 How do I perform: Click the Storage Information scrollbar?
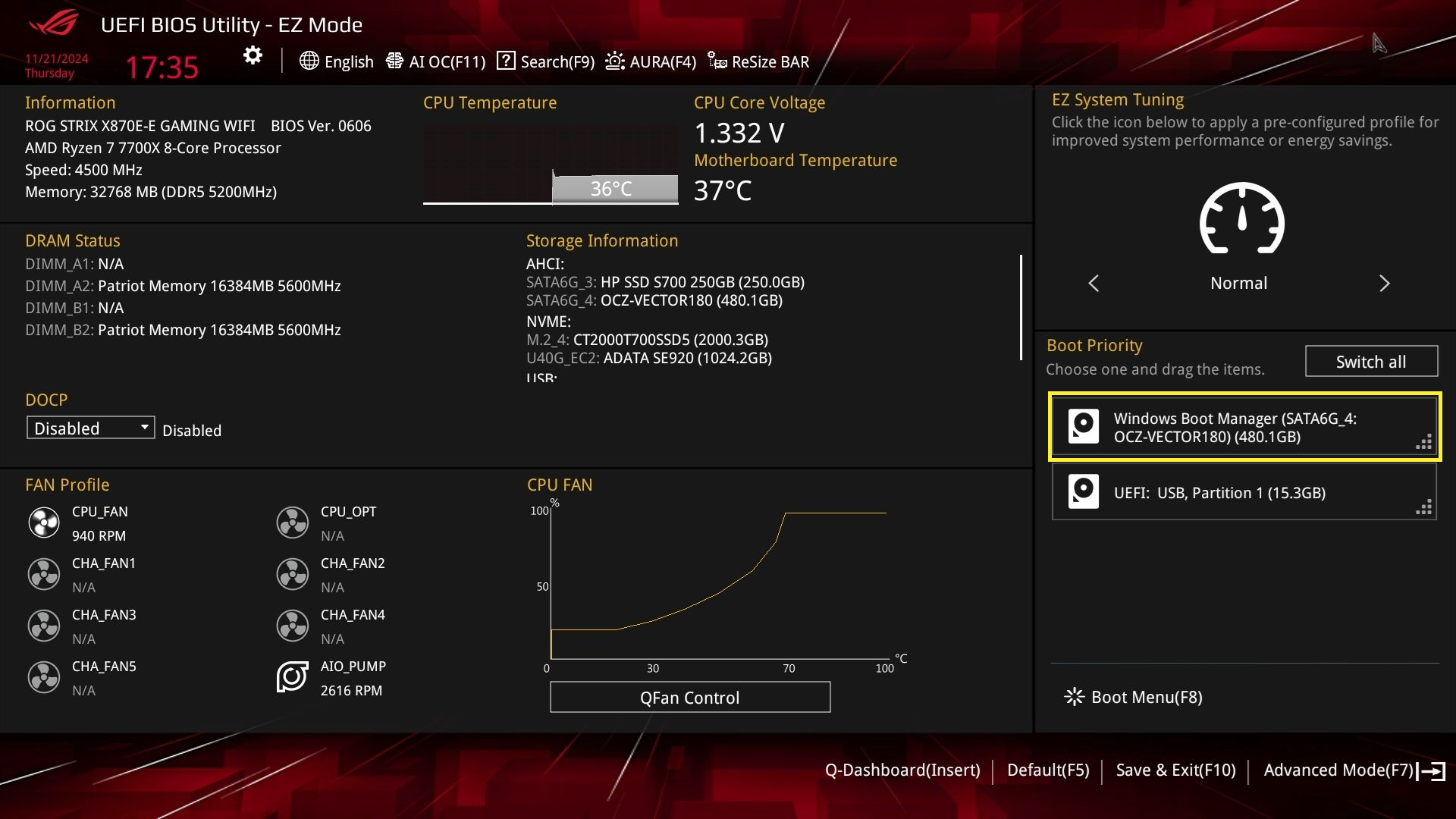click(1021, 307)
